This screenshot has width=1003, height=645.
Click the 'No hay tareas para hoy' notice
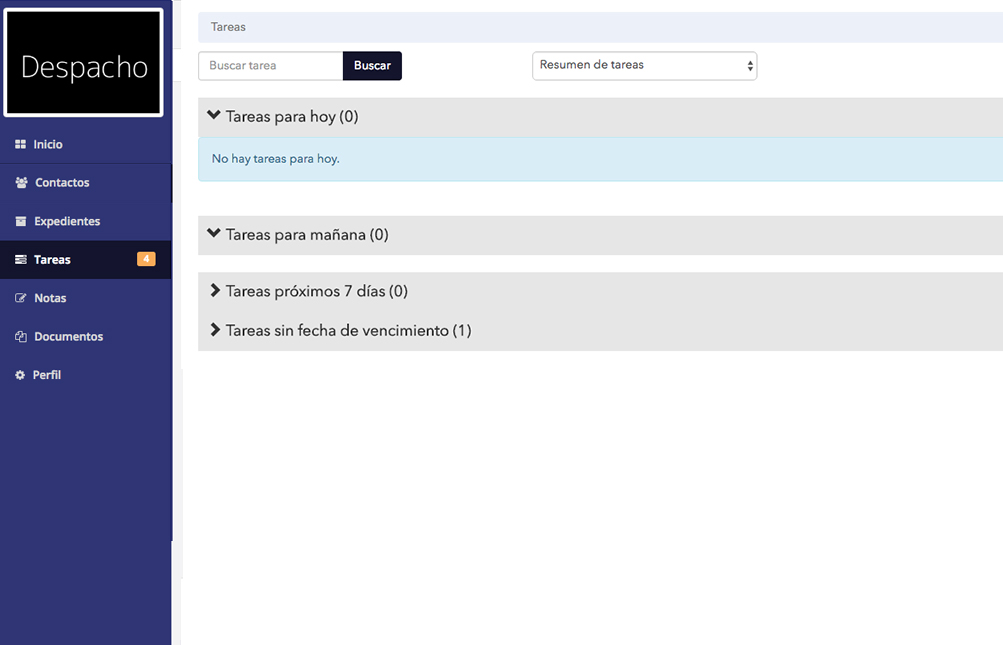click(276, 159)
